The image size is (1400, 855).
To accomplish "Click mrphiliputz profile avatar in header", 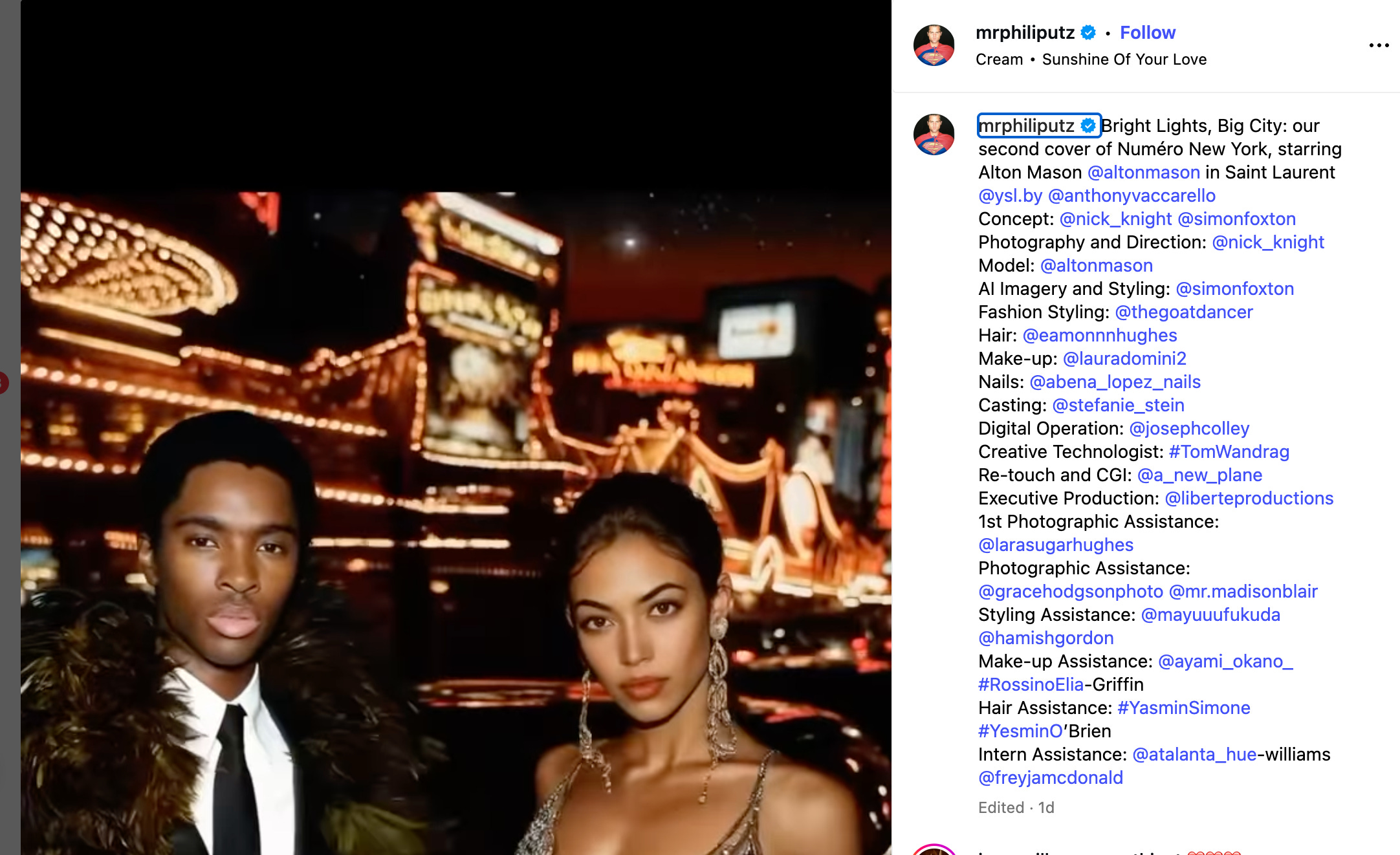I will tap(934, 45).
